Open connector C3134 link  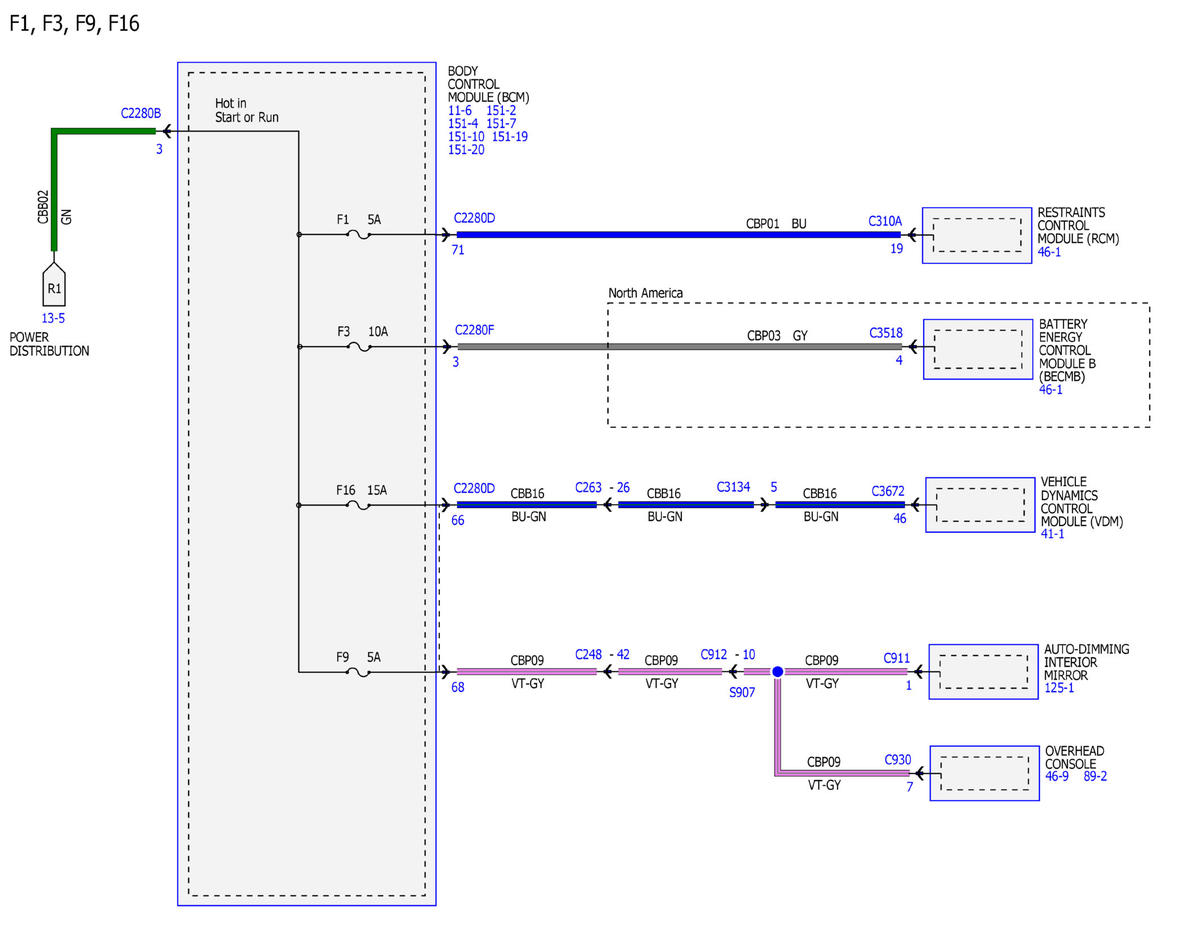735,488
